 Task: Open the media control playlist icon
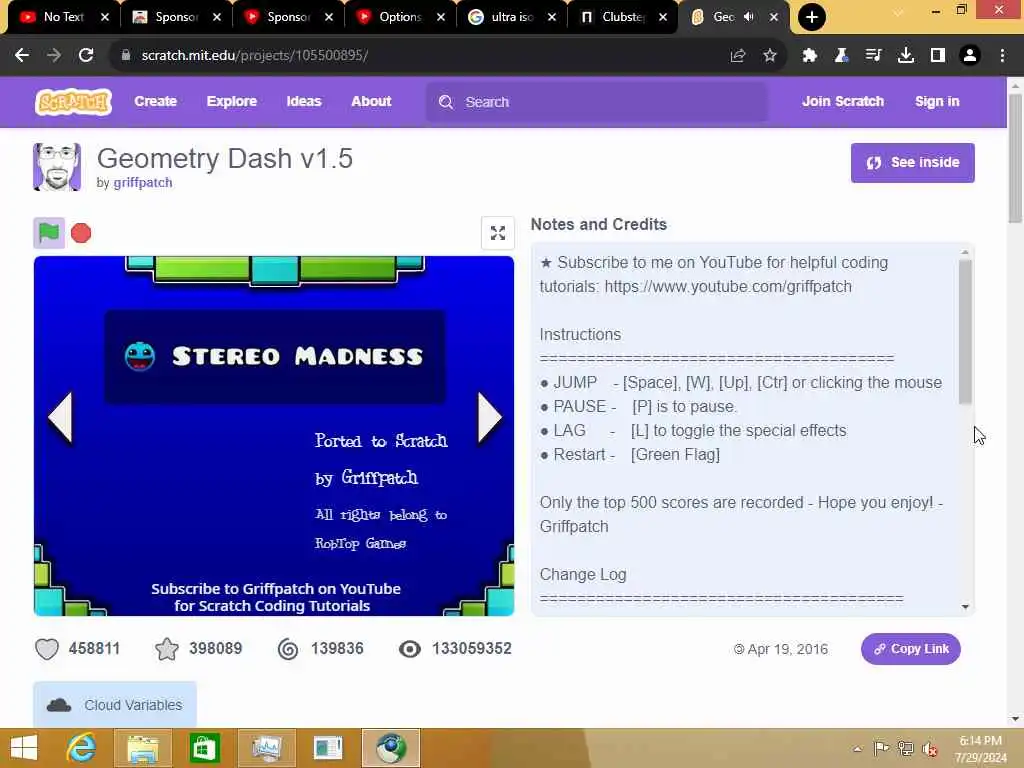(x=873, y=56)
